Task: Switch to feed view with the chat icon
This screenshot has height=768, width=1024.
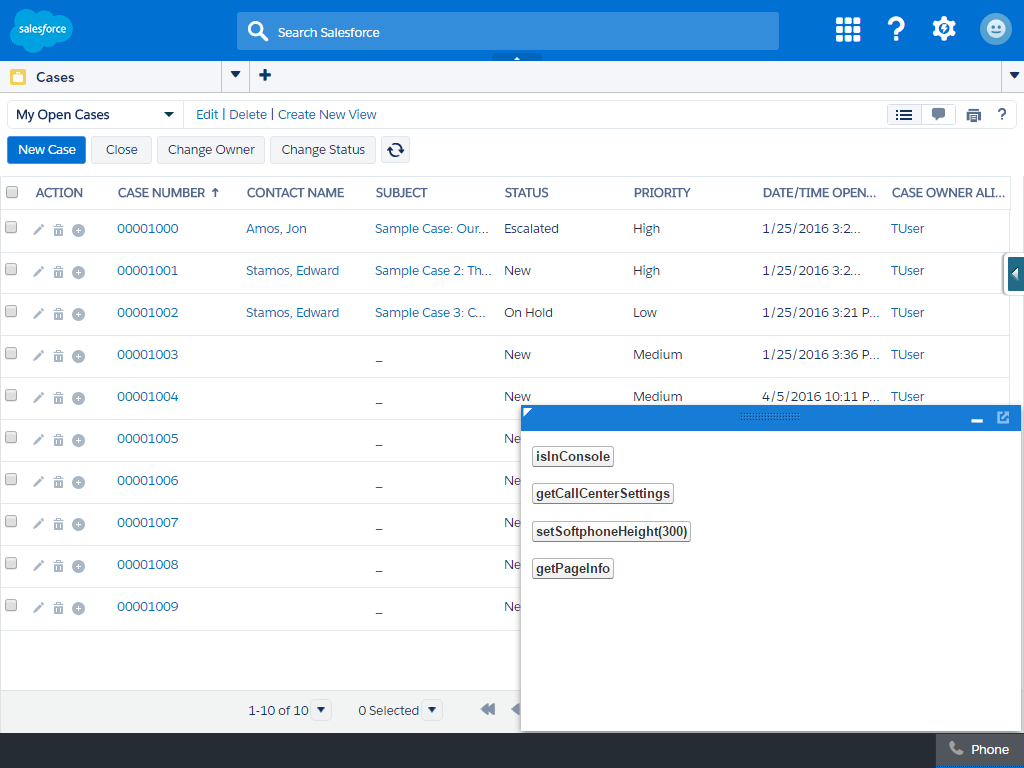Action: tap(938, 114)
